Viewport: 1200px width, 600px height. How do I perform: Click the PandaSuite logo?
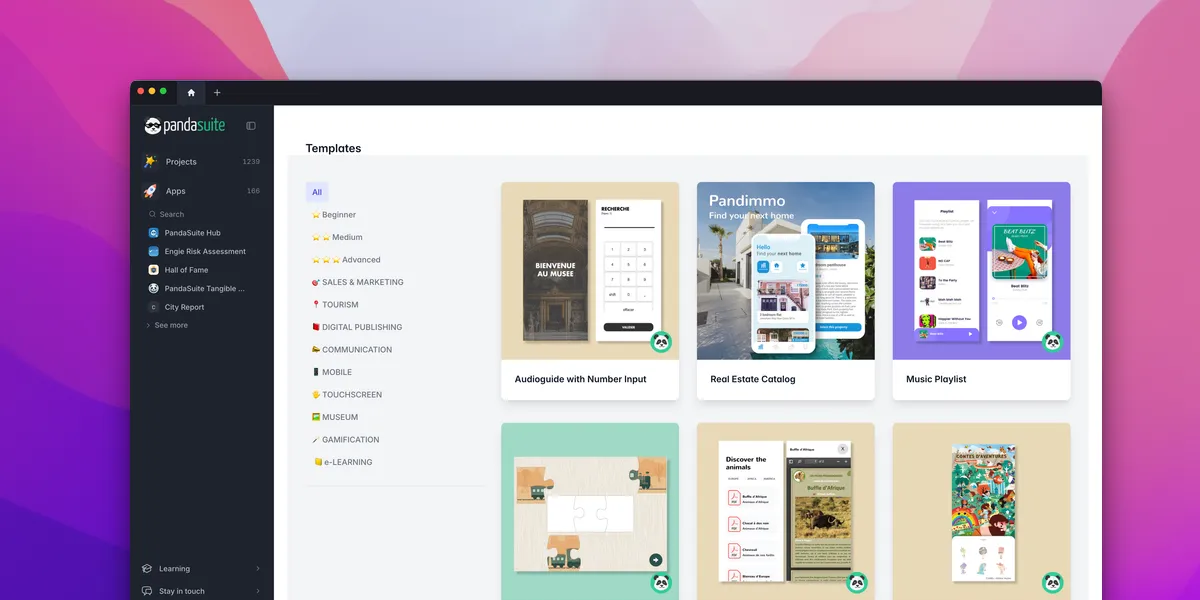pos(185,126)
